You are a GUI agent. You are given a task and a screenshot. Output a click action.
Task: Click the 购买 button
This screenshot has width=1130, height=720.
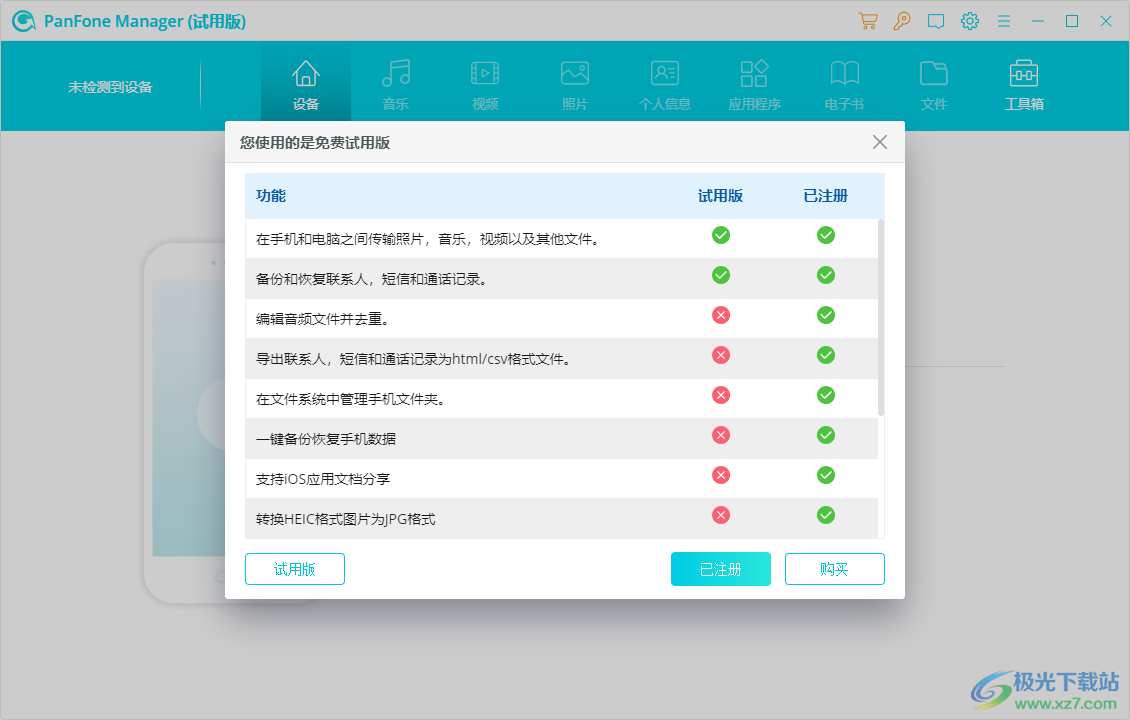click(835, 569)
